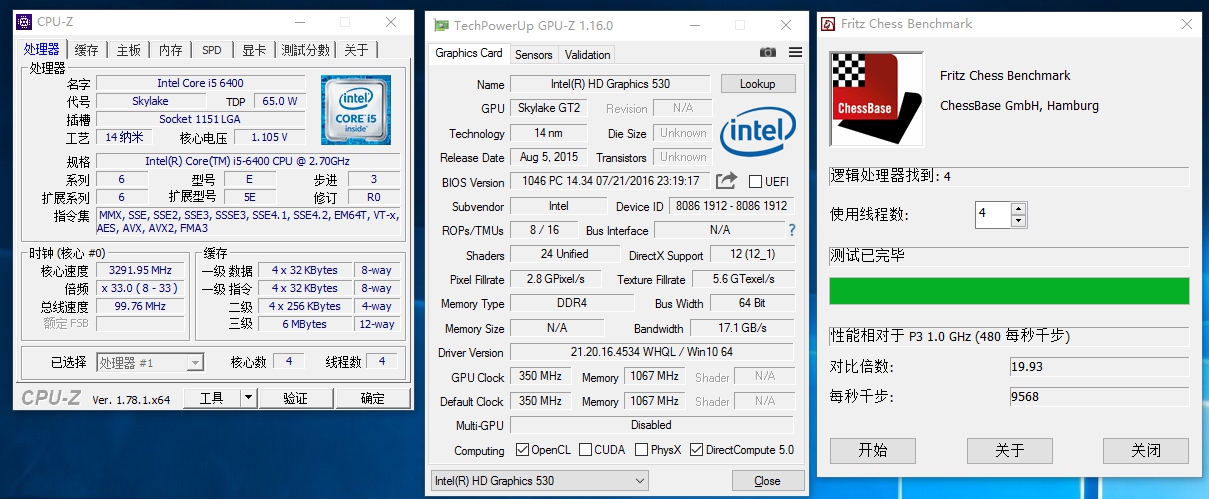Click the Intel logo in GPU-Z
This screenshot has width=1209, height=499.
tap(757, 133)
